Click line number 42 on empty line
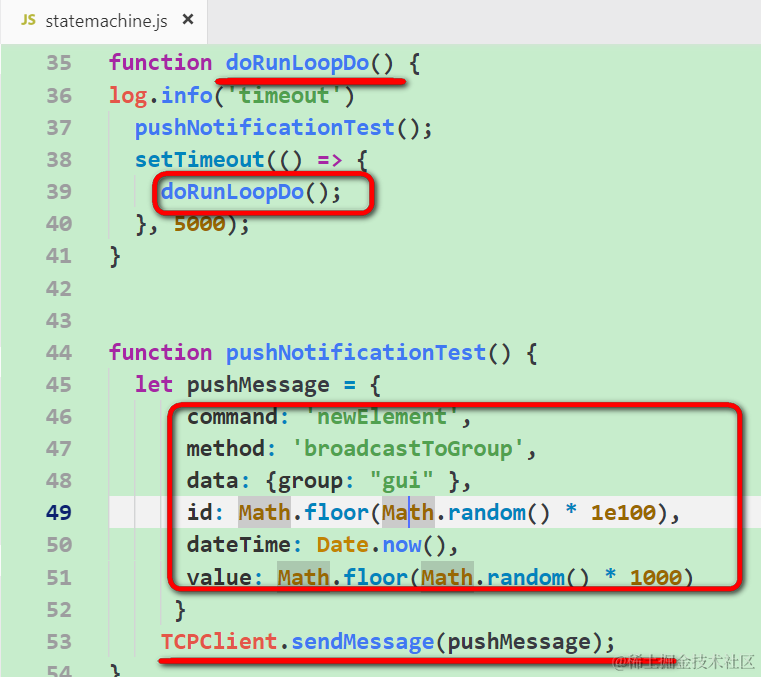Image resolution: width=761 pixels, height=677 pixels. click(59, 288)
